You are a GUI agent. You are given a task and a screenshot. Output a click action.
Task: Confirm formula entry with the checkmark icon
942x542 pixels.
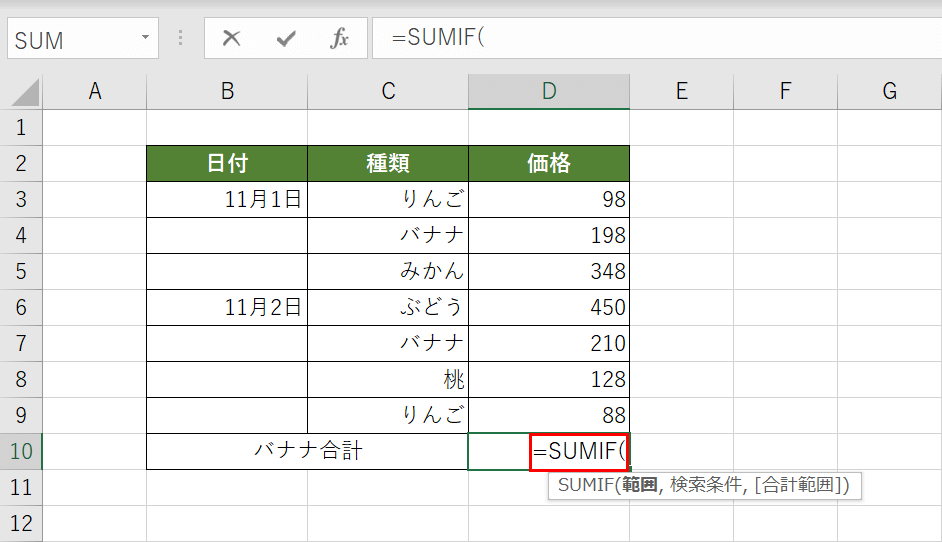point(286,38)
